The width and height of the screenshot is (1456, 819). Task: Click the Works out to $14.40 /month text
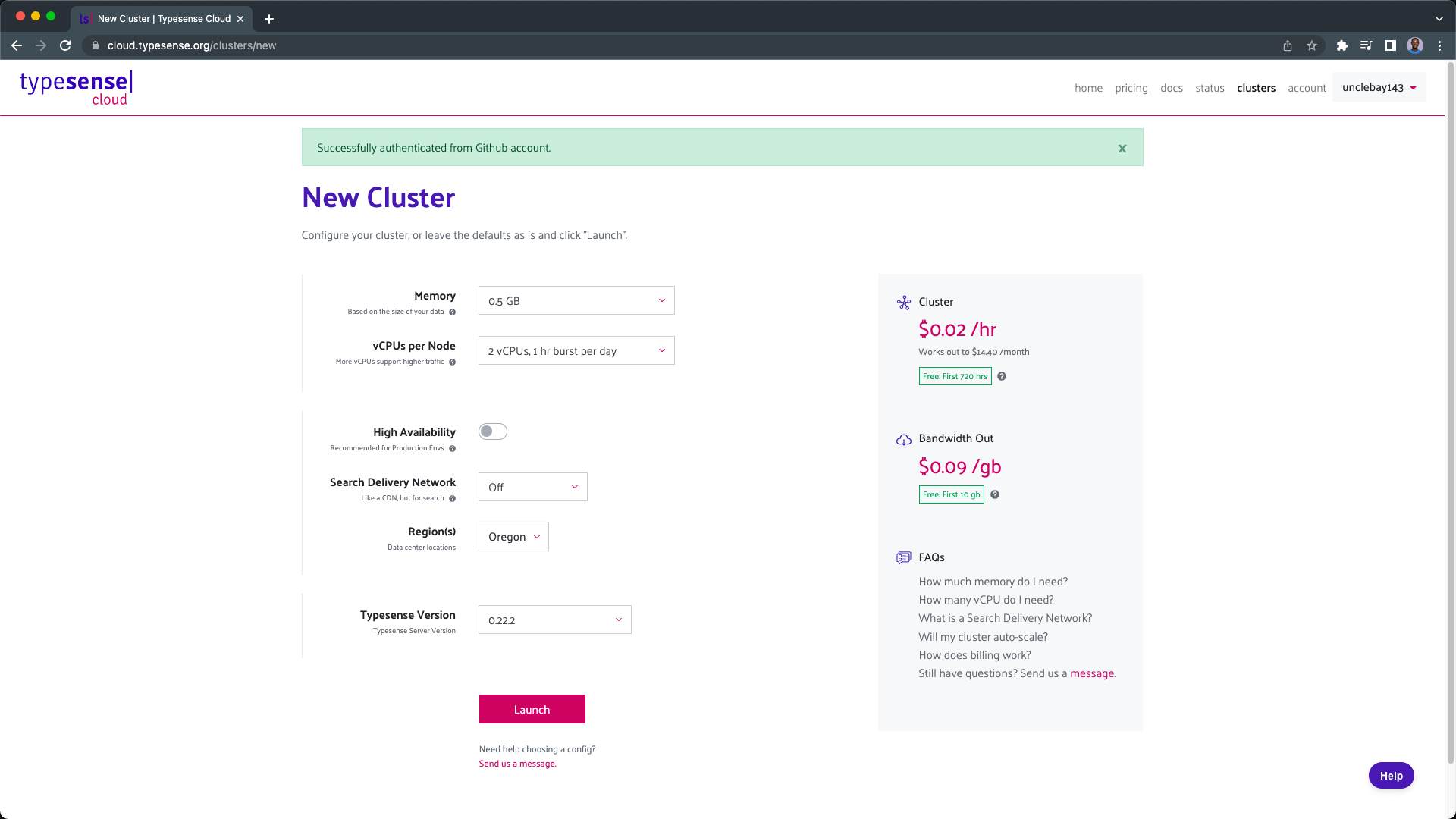click(974, 352)
